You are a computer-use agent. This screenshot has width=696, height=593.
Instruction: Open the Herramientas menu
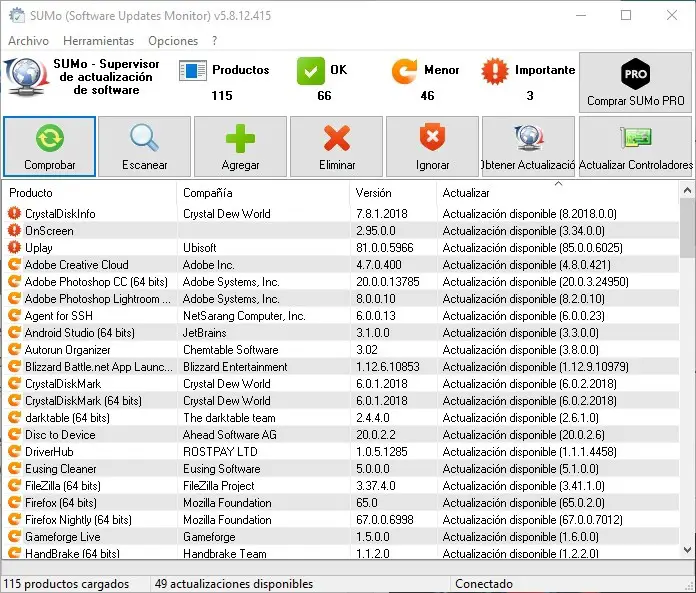[99, 41]
